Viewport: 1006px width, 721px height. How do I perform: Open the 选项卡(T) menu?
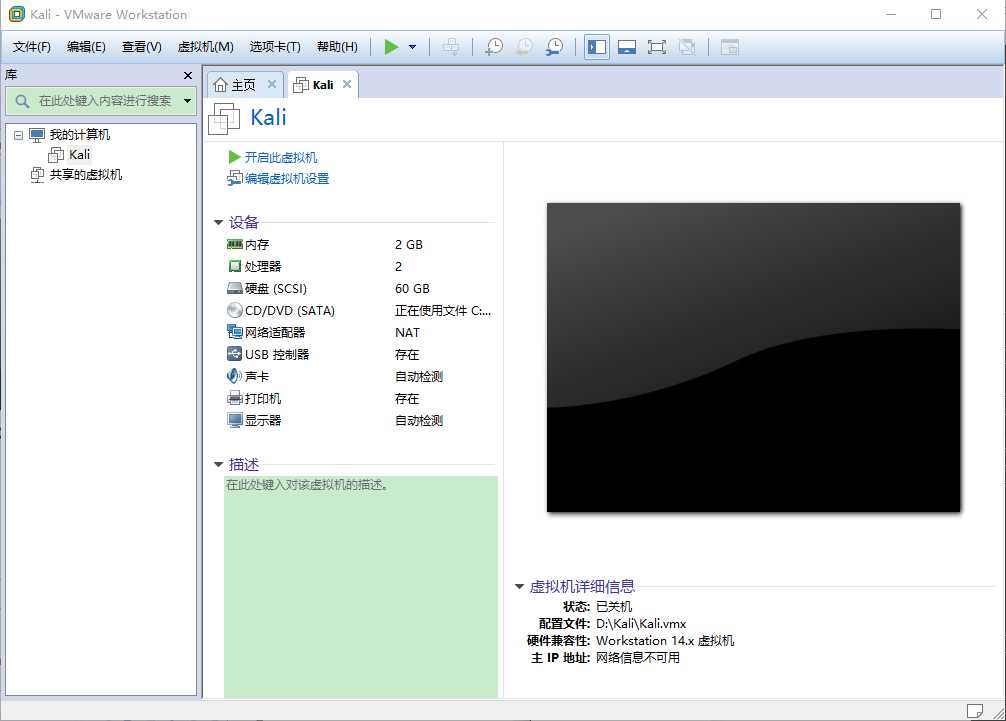(275, 47)
